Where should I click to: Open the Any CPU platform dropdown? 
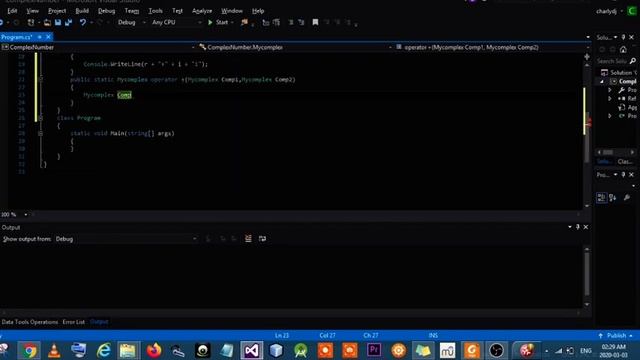177,22
